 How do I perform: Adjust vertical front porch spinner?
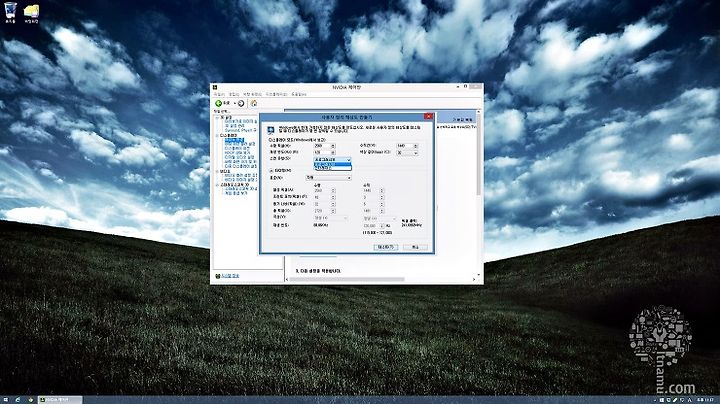[x=382, y=197]
